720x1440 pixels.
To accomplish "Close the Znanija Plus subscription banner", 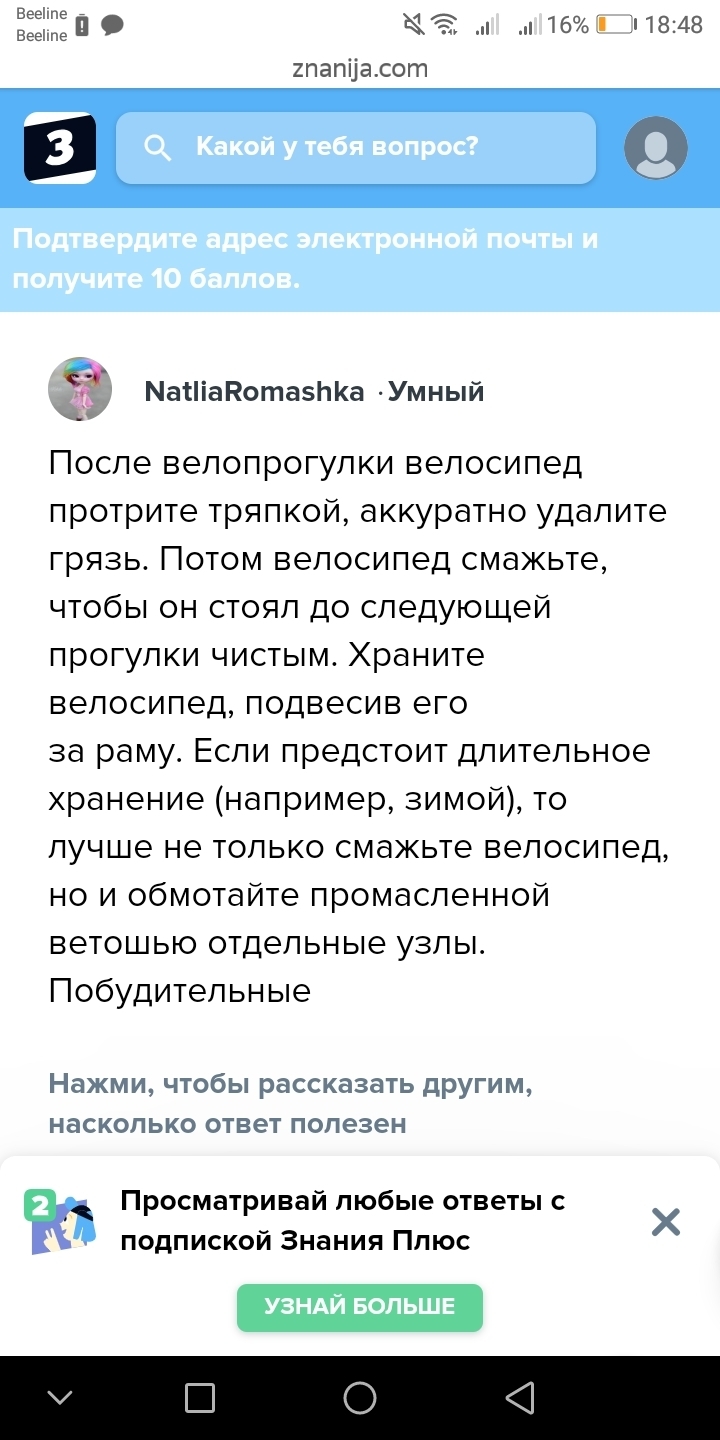I will coord(665,1222).
